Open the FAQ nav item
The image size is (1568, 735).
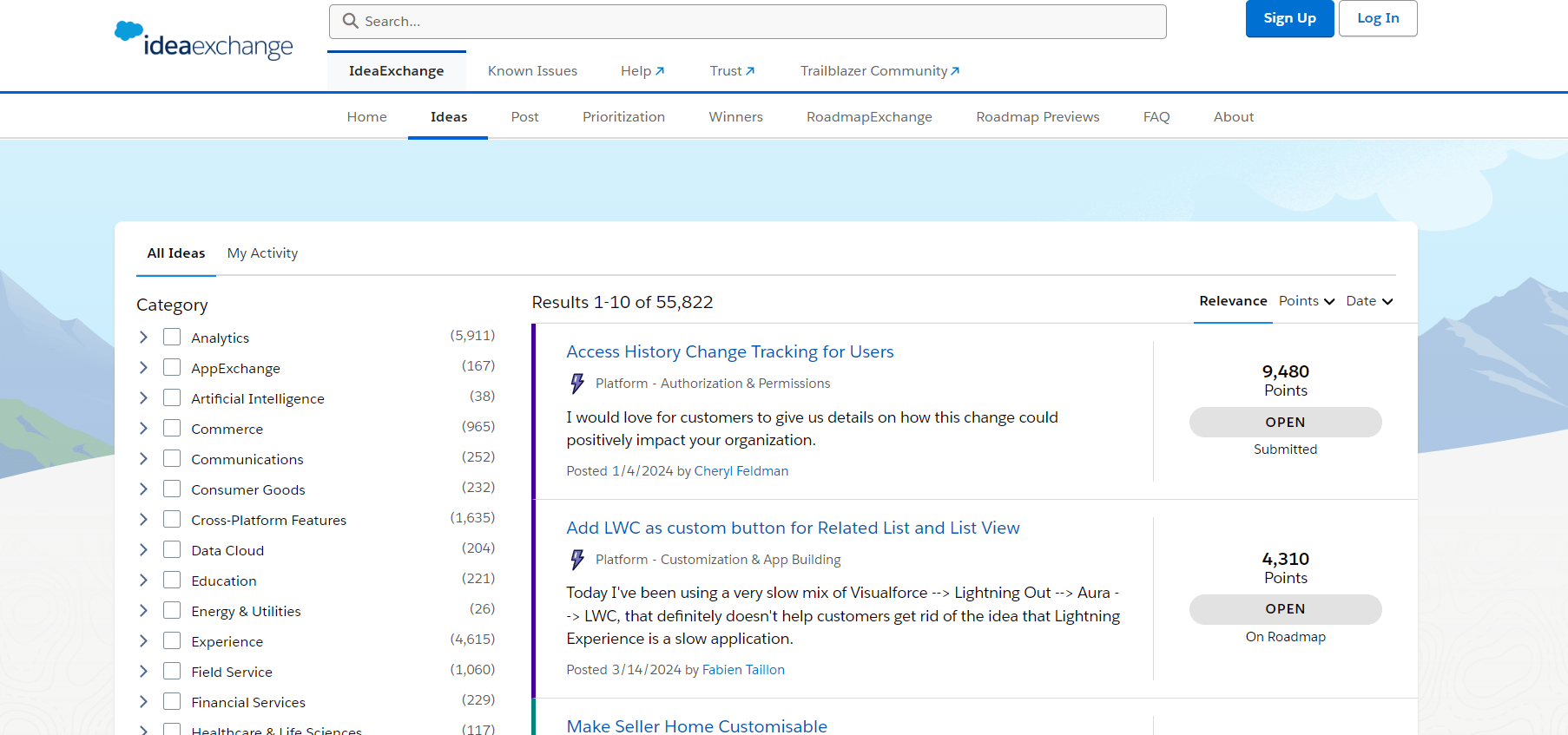(1156, 116)
